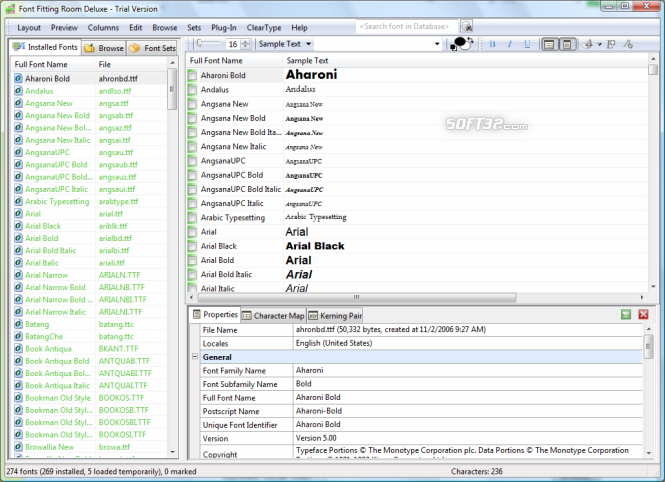Image resolution: width=665 pixels, height=482 pixels.
Task: Toggle underline formatting button
Action: tap(527, 44)
